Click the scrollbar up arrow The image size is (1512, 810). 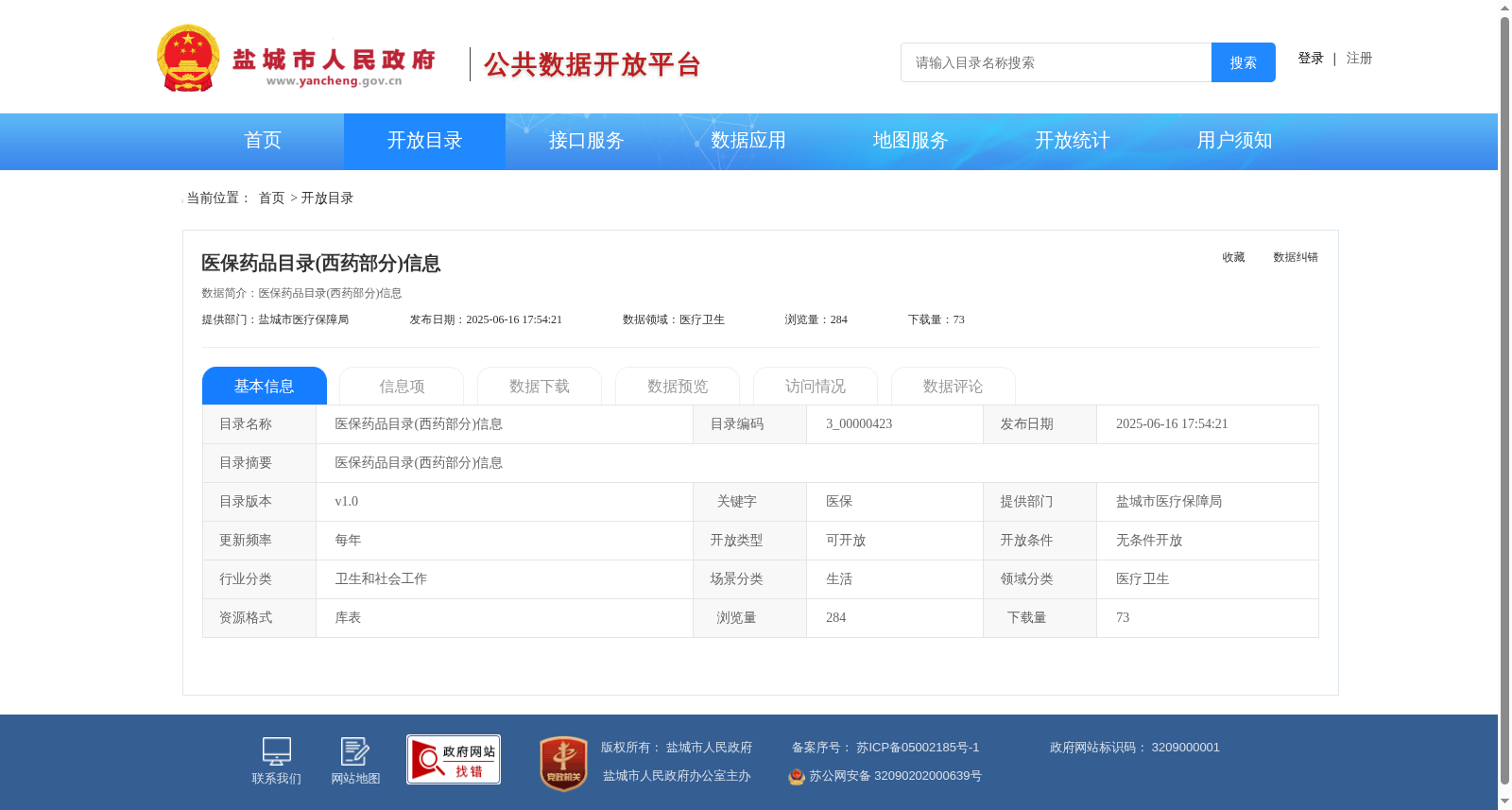1504,8
